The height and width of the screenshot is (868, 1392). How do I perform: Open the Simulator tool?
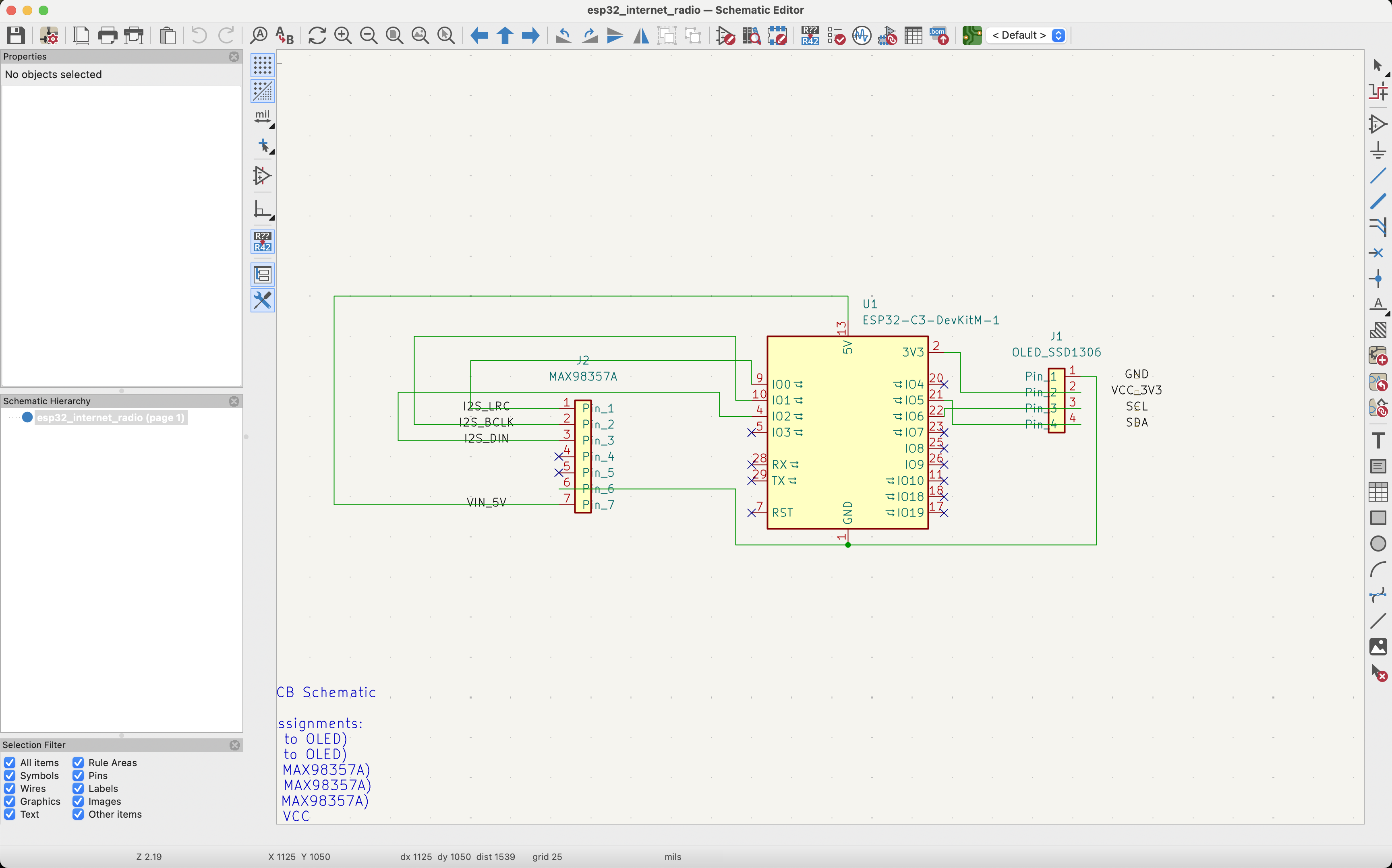pyautogui.click(x=862, y=35)
